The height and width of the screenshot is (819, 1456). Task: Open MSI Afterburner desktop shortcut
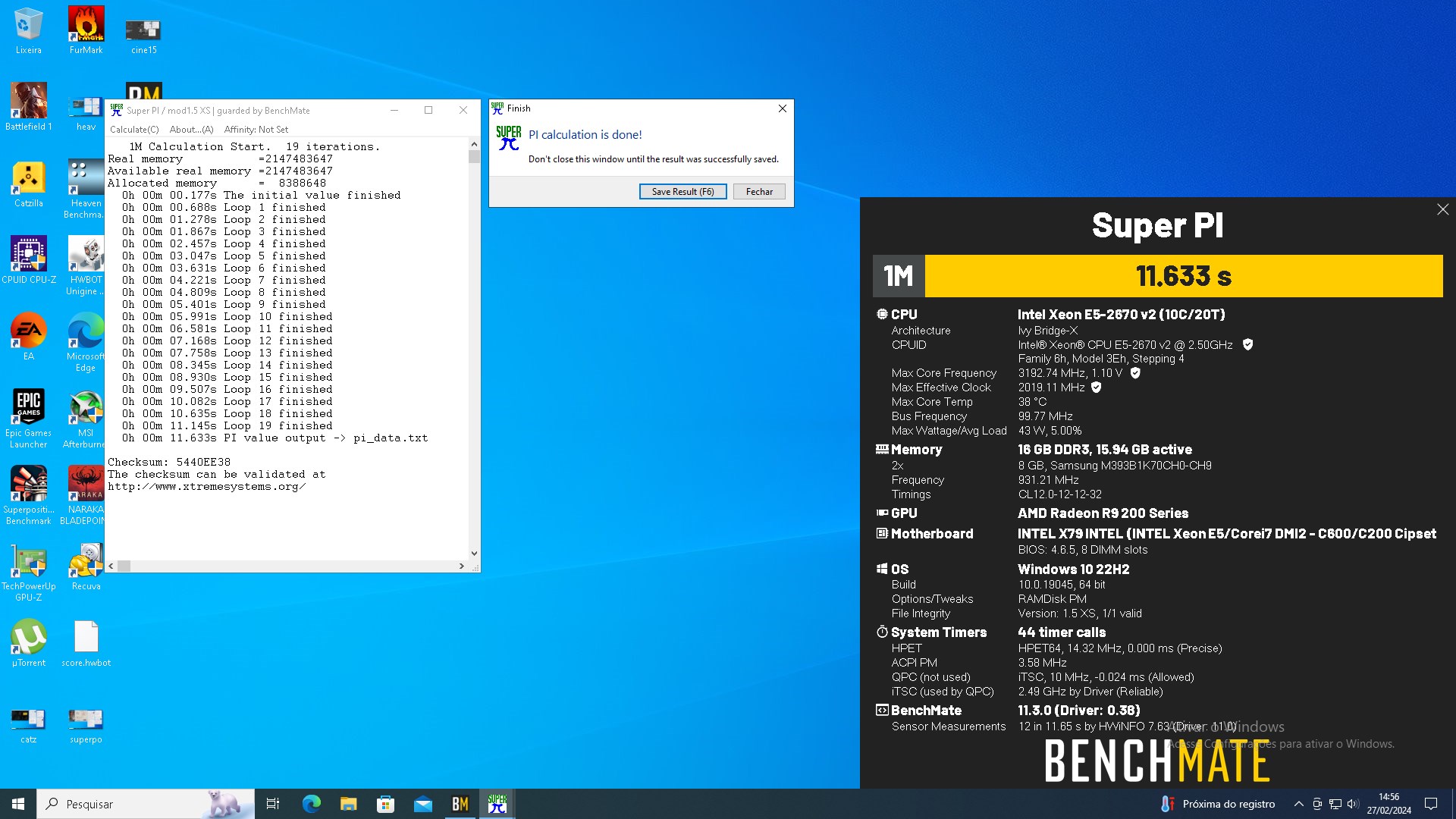click(86, 419)
